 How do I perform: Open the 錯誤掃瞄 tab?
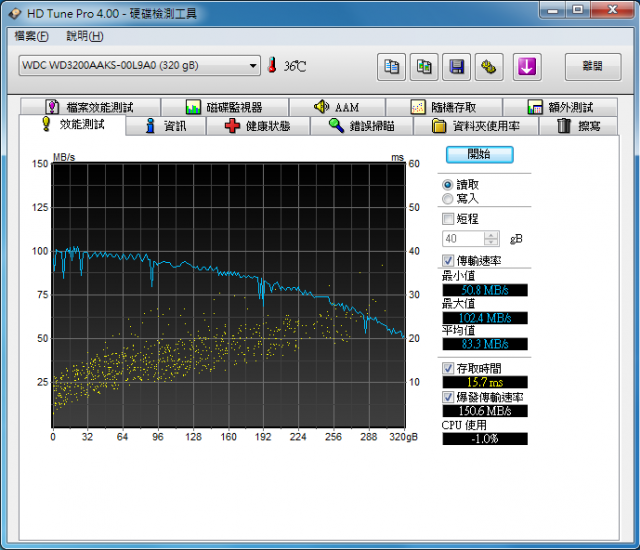tap(362, 126)
